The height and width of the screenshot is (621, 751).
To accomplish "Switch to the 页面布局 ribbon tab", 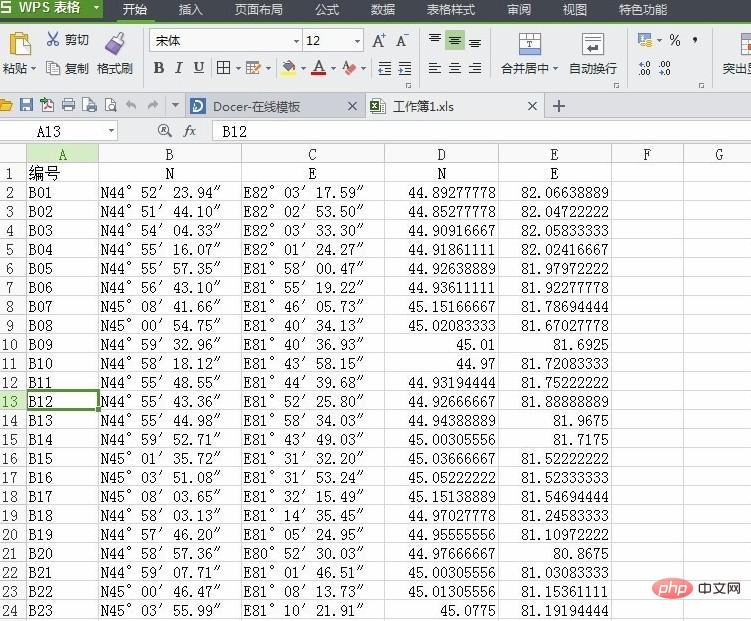I will coord(258,9).
